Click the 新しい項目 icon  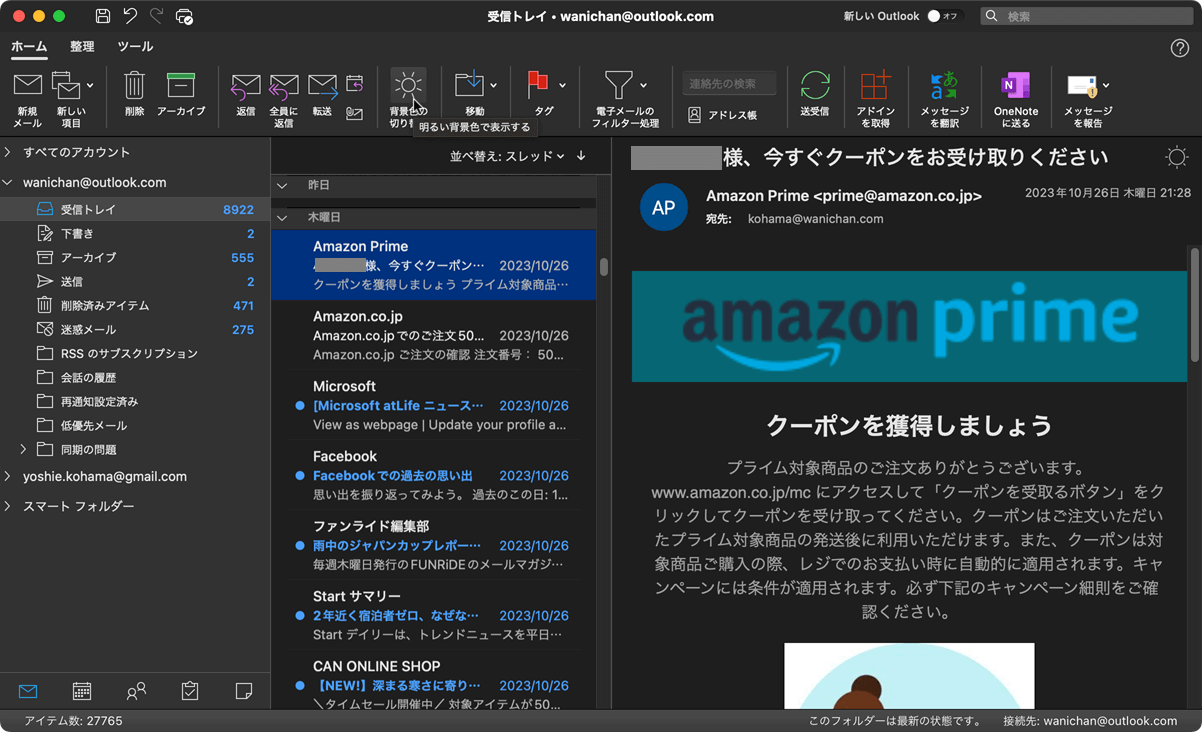pos(65,86)
